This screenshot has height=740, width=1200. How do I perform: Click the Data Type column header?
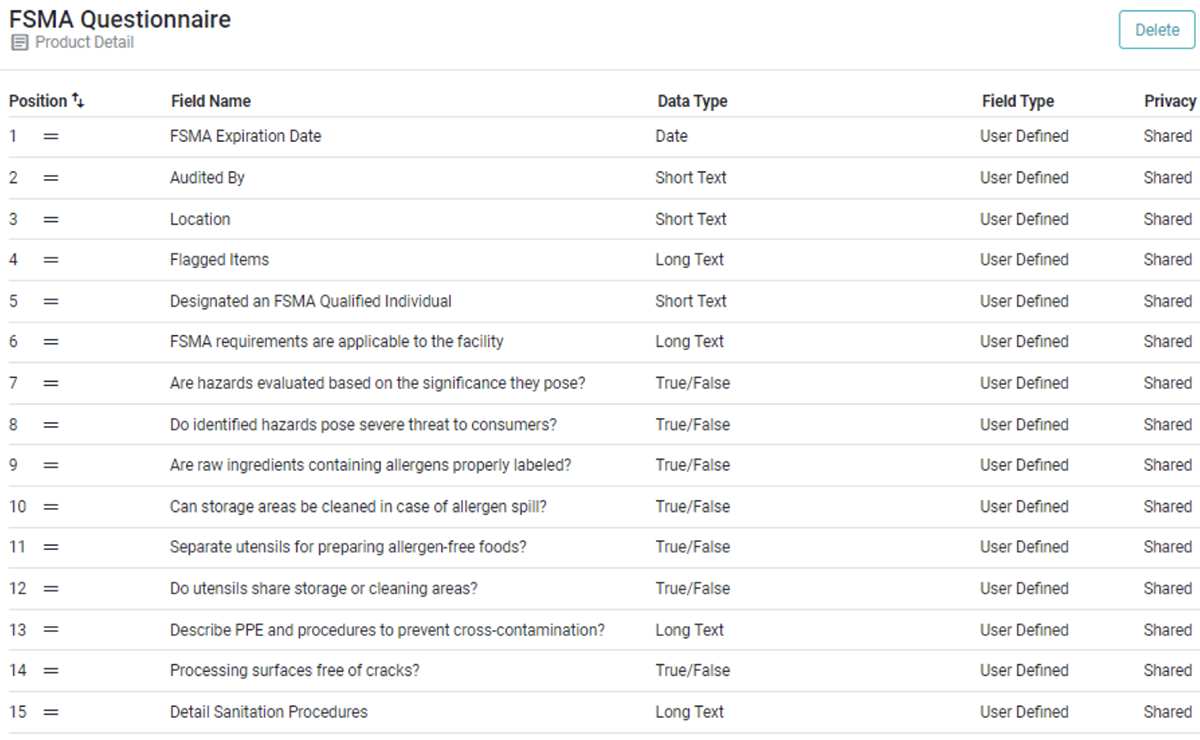[692, 101]
